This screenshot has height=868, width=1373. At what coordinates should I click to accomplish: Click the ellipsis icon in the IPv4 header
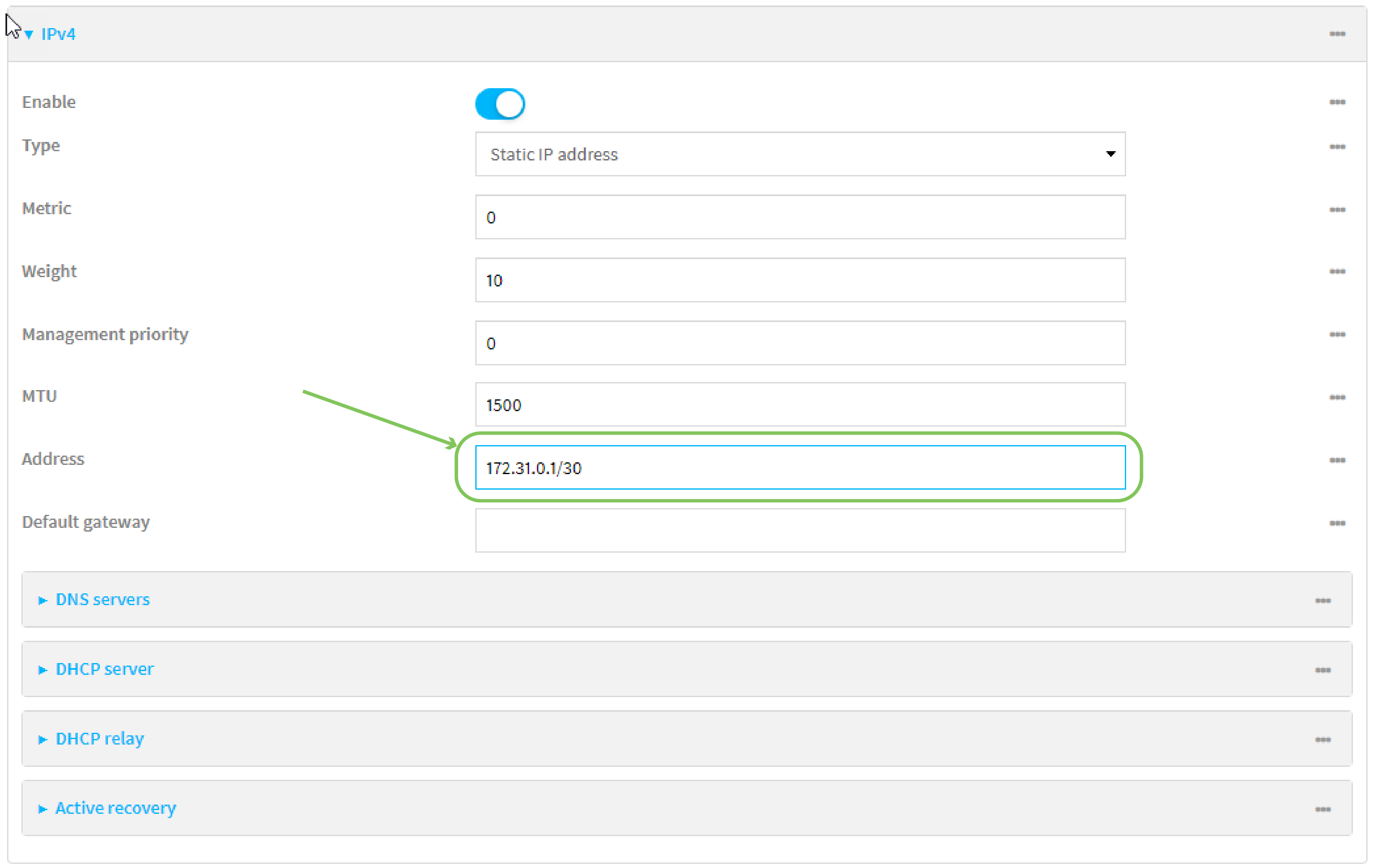1337,34
